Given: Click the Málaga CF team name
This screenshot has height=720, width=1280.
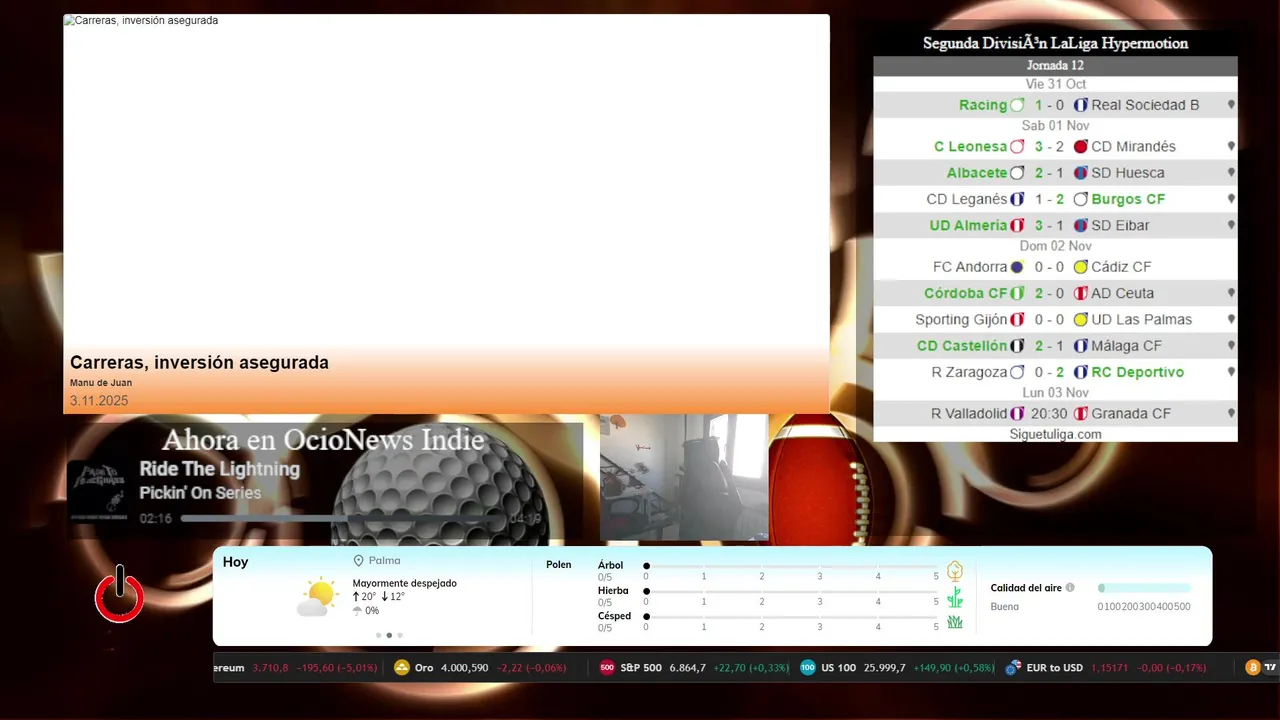Looking at the screenshot, I should [1126, 346].
